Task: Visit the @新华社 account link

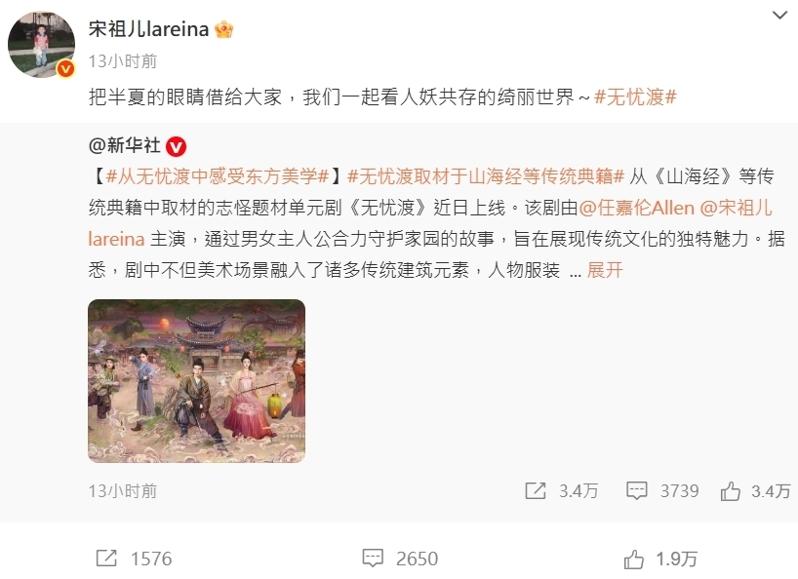Action: click(x=124, y=146)
